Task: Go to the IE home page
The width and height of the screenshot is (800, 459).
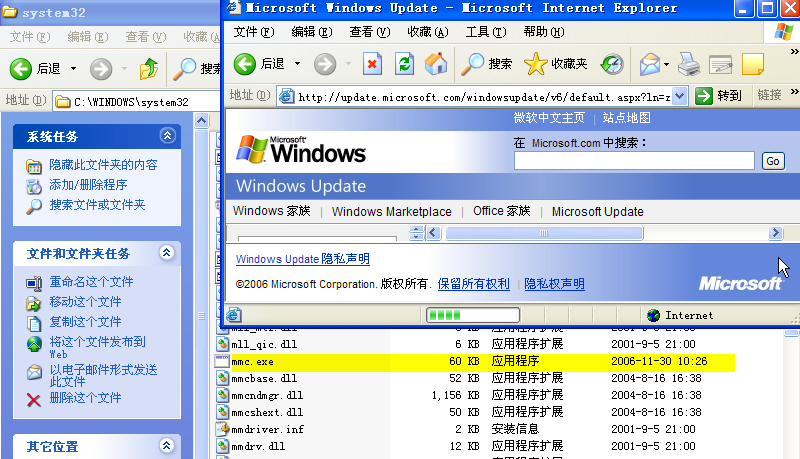Action: click(436, 64)
